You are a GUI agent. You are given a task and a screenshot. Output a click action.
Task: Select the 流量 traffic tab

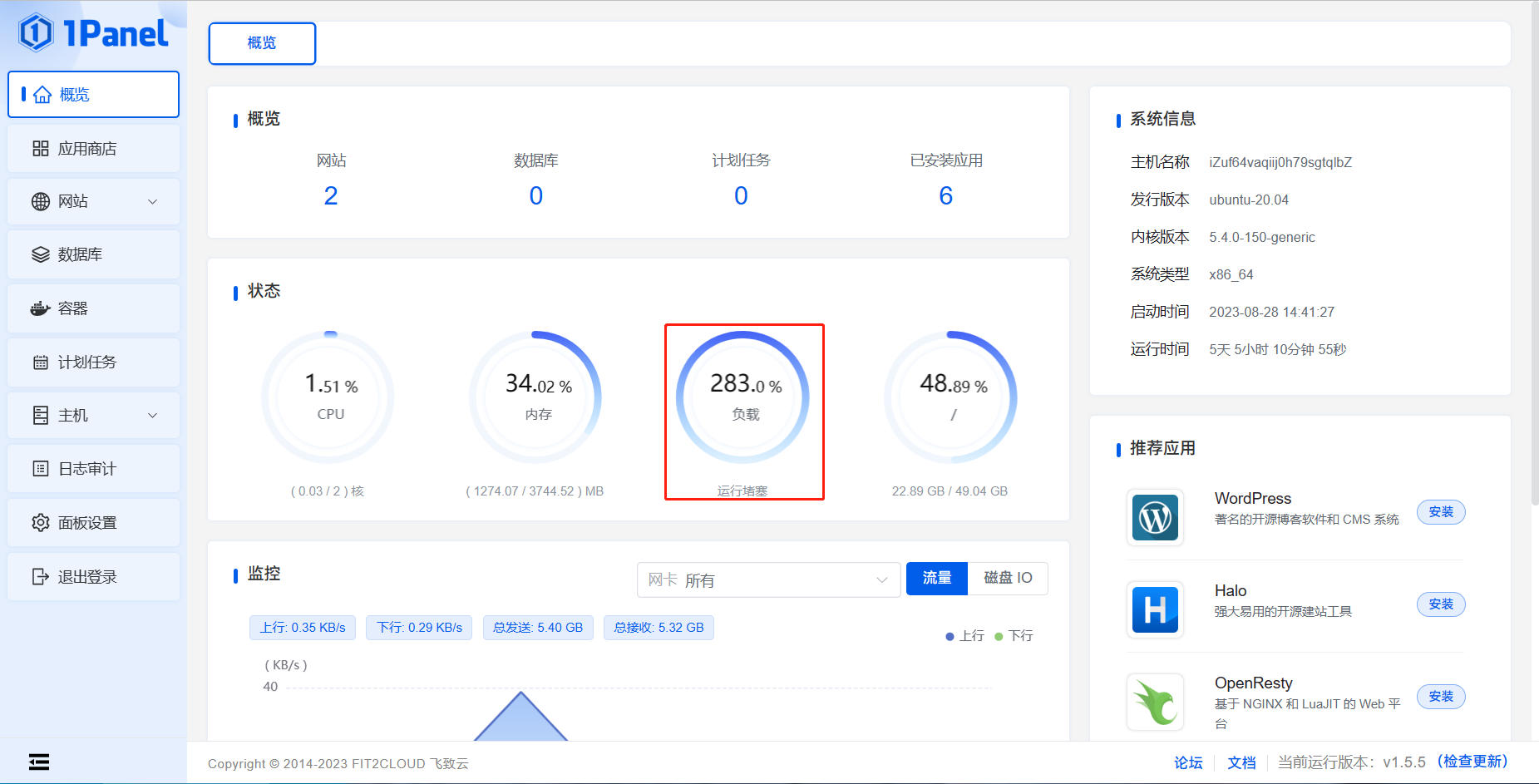(x=937, y=578)
